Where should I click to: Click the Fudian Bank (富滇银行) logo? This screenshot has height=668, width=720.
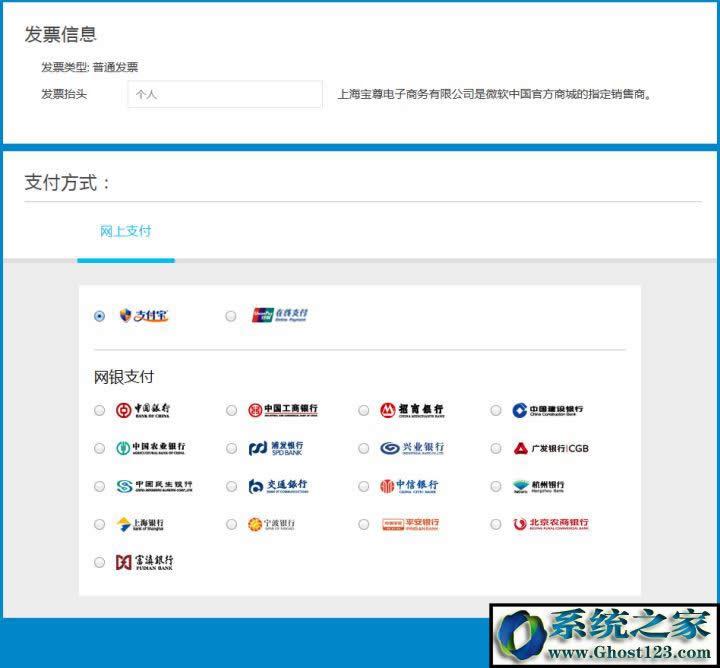(x=143, y=562)
